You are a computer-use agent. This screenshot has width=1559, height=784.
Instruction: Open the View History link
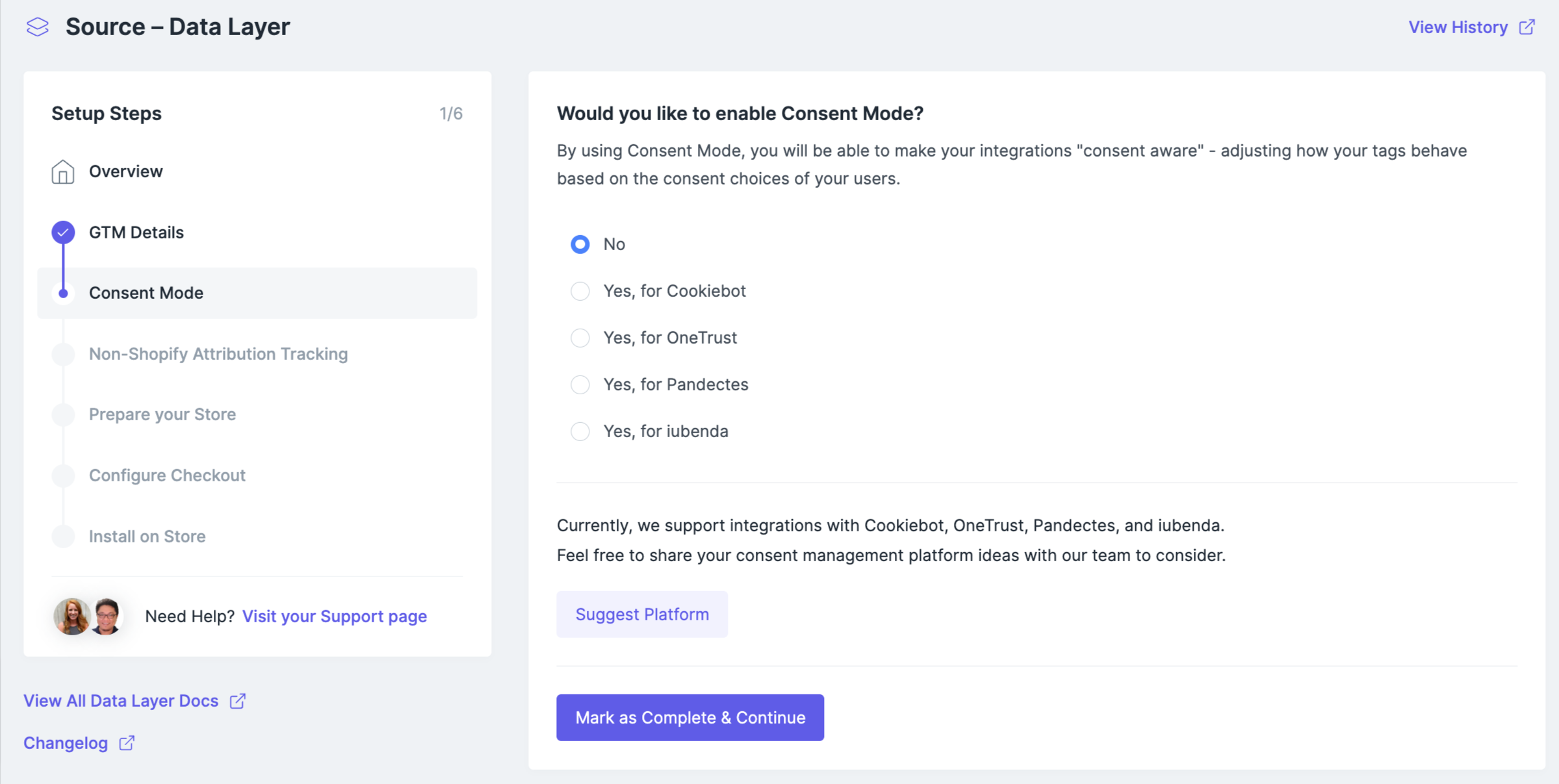tap(1458, 27)
